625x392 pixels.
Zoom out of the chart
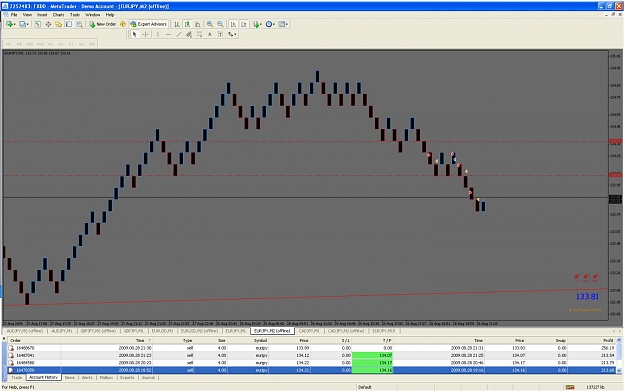pyautogui.click(x=220, y=24)
